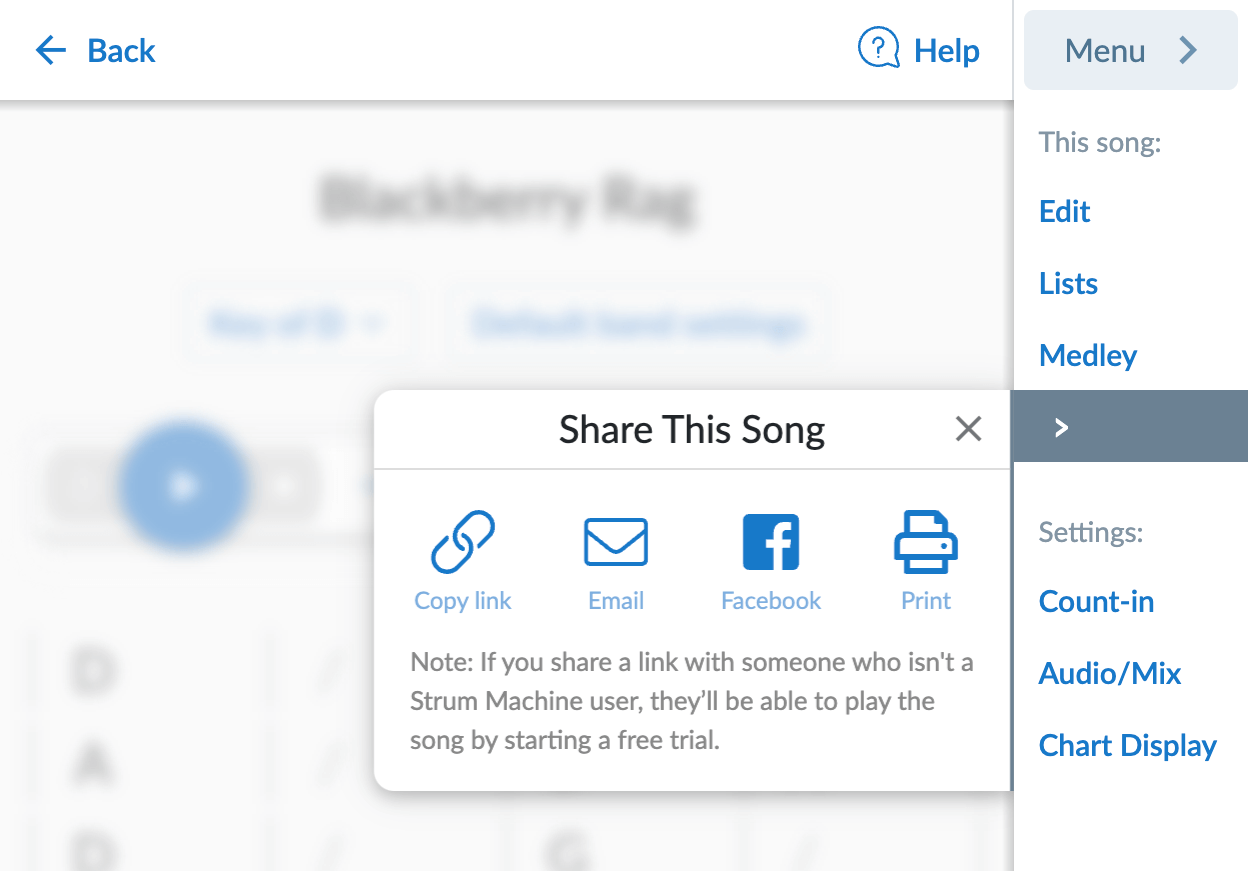Click the Copy link chain icon

pos(463,542)
